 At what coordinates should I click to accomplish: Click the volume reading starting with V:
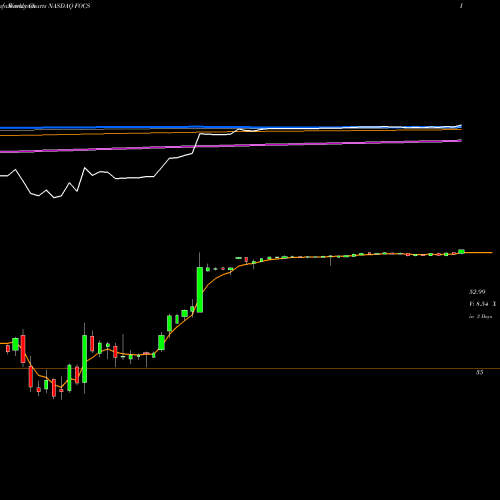pyautogui.click(x=483, y=304)
